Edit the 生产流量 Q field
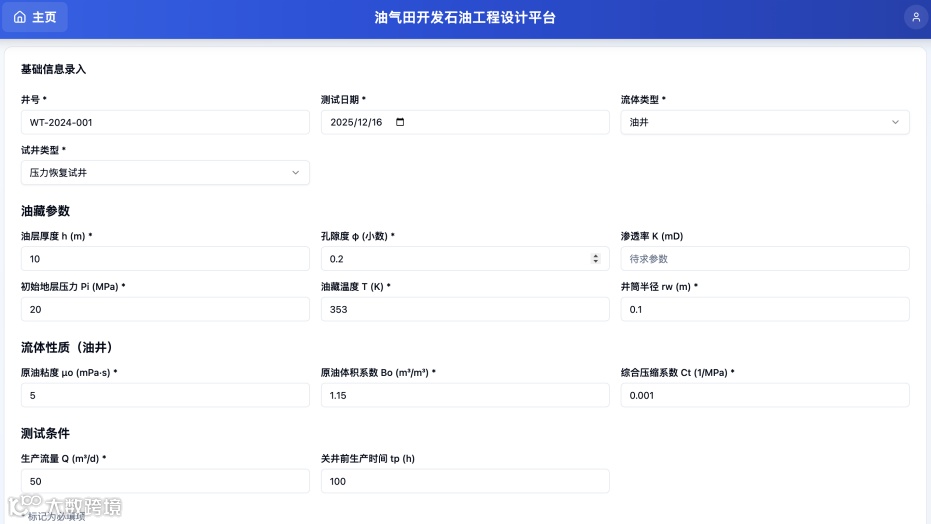The image size is (931, 524). (x=165, y=481)
